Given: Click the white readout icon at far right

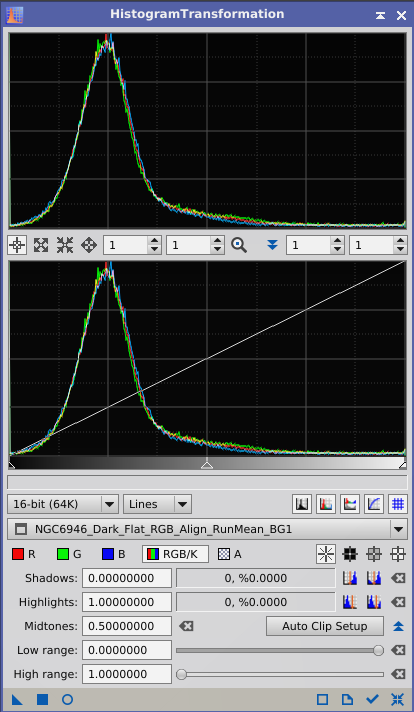Looking at the screenshot, I should (398, 554).
